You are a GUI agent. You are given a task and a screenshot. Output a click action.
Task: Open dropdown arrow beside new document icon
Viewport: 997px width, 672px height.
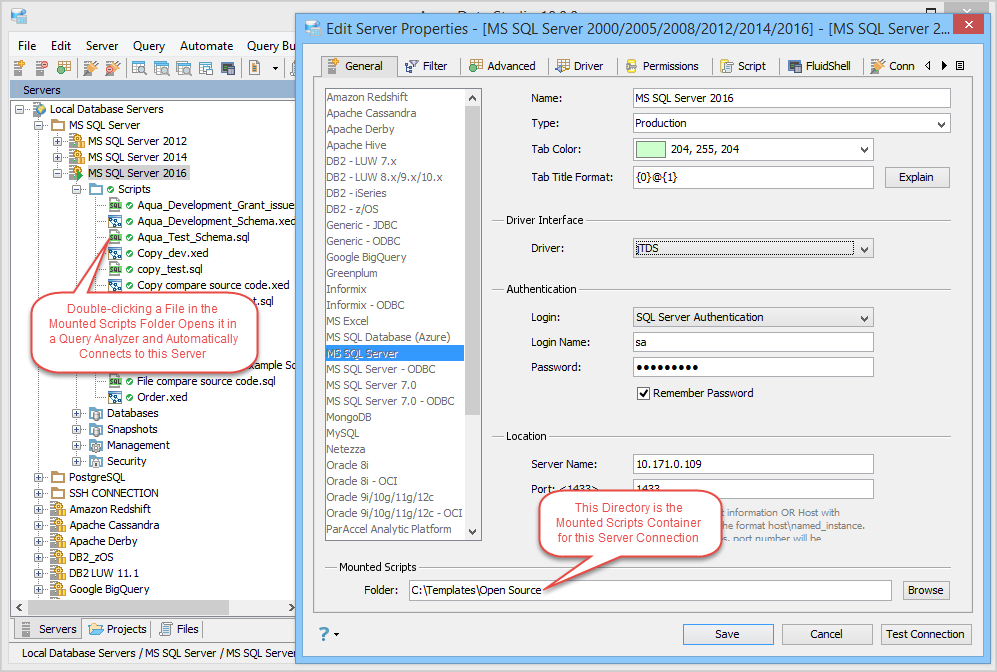pyautogui.click(x=275, y=68)
